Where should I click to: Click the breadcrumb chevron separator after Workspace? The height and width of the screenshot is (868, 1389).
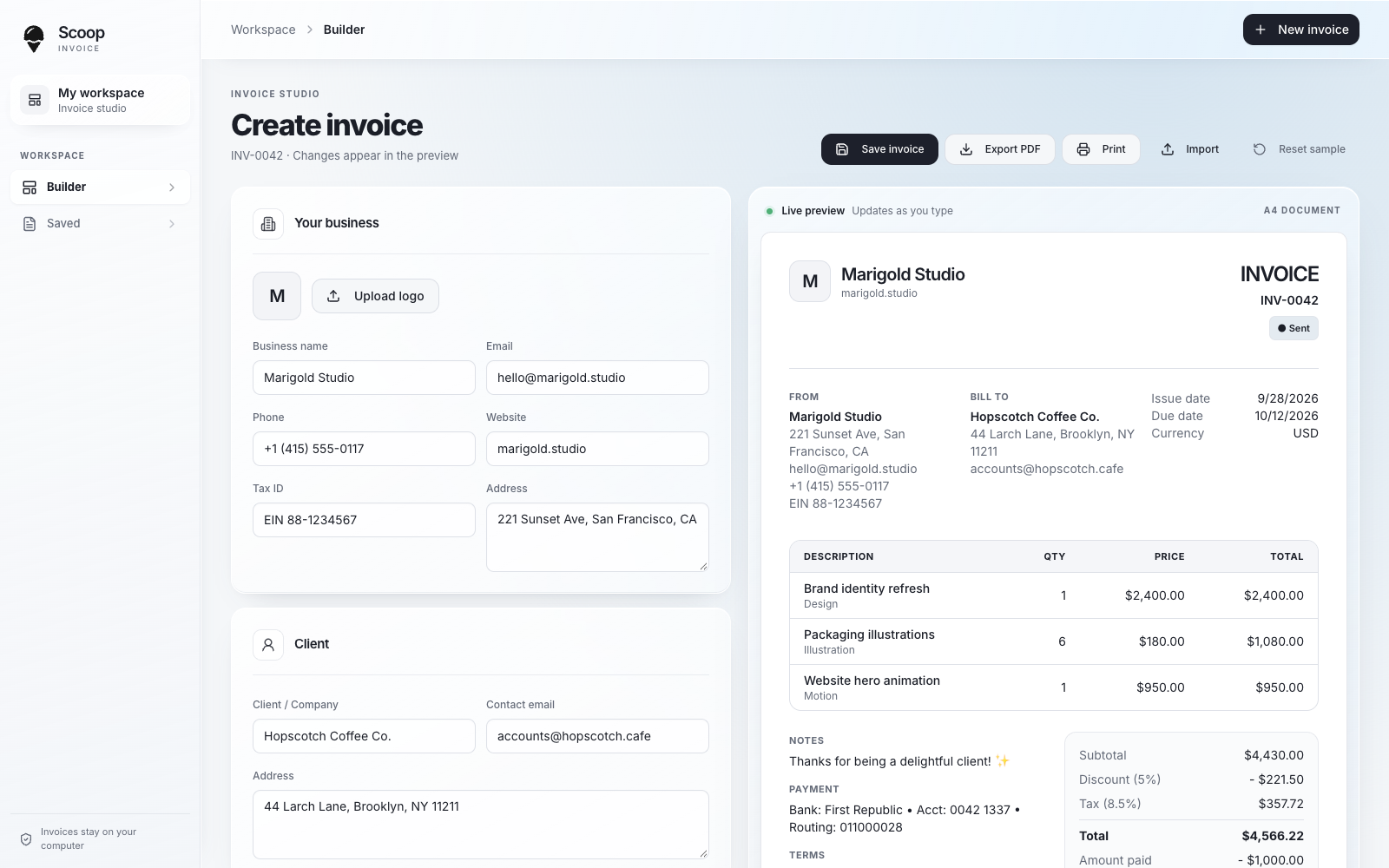point(310,30)
